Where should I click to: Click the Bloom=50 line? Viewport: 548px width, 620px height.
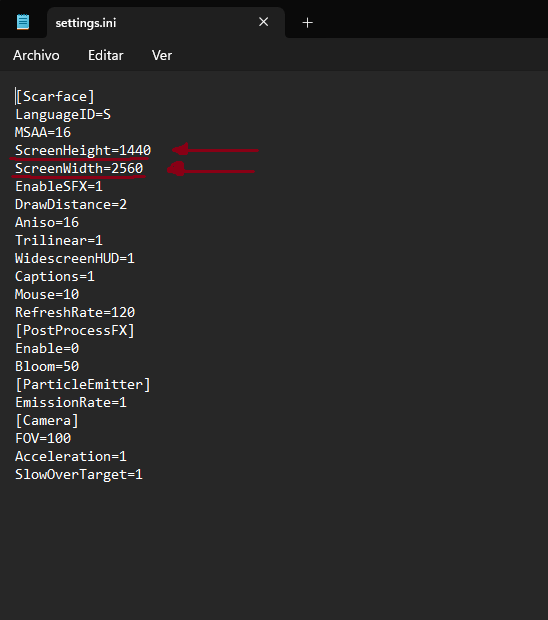[x=47, y=367]
